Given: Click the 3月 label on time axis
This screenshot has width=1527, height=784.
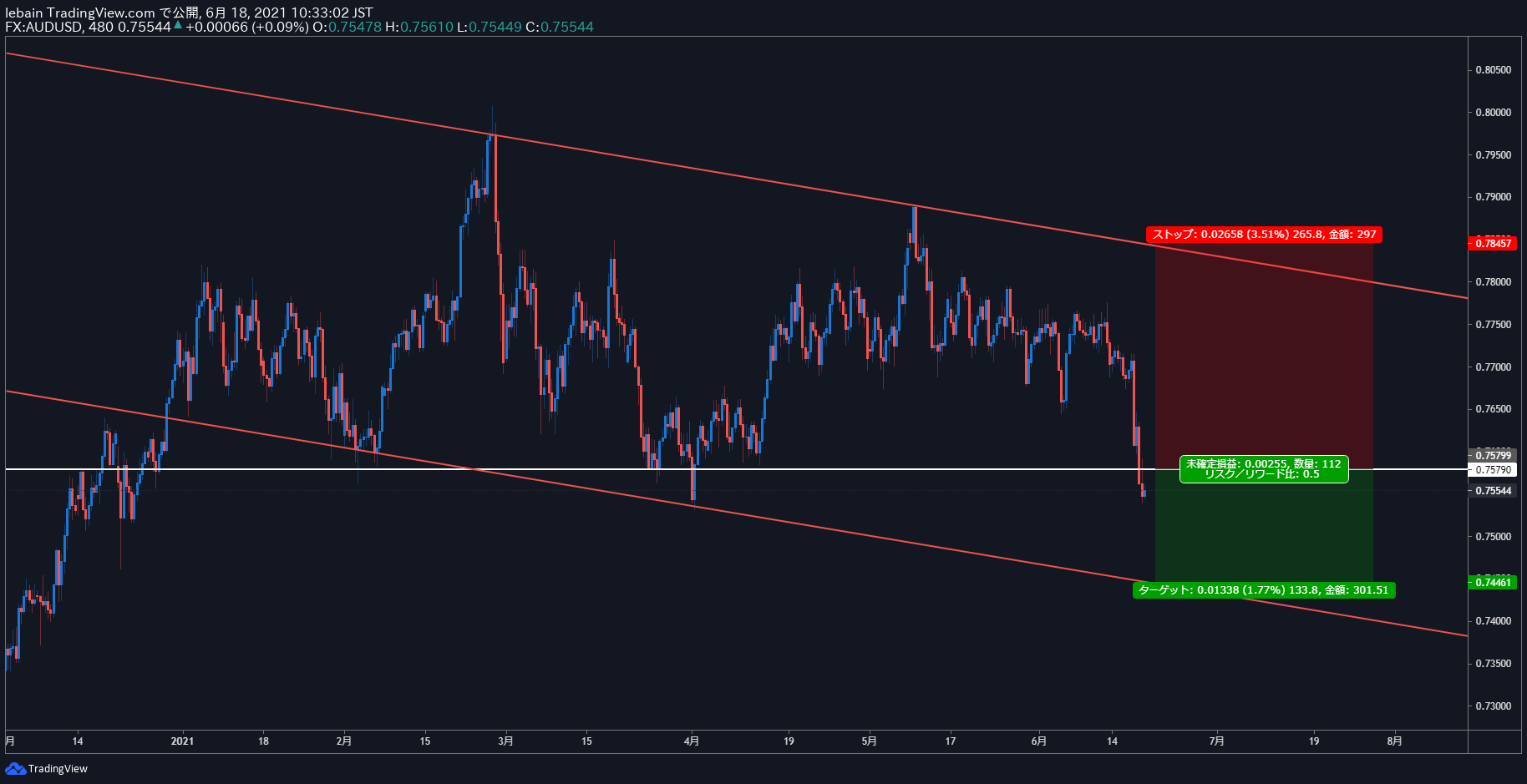Looking at the screenshot, I should tap(505, 741).
